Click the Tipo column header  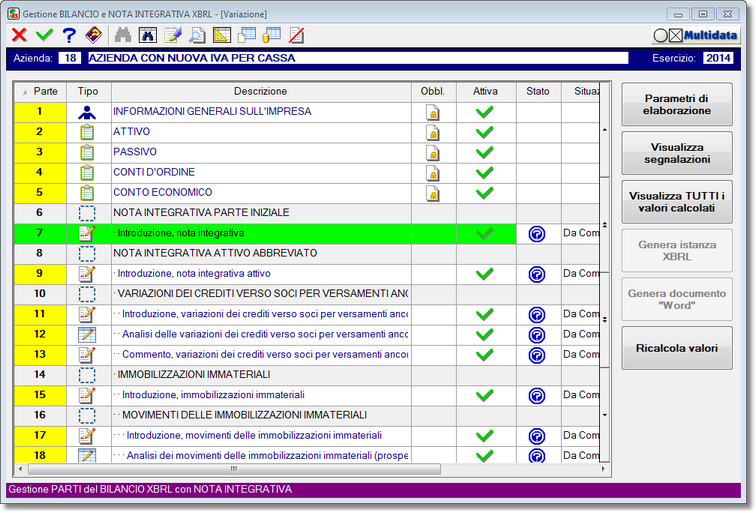88,92
